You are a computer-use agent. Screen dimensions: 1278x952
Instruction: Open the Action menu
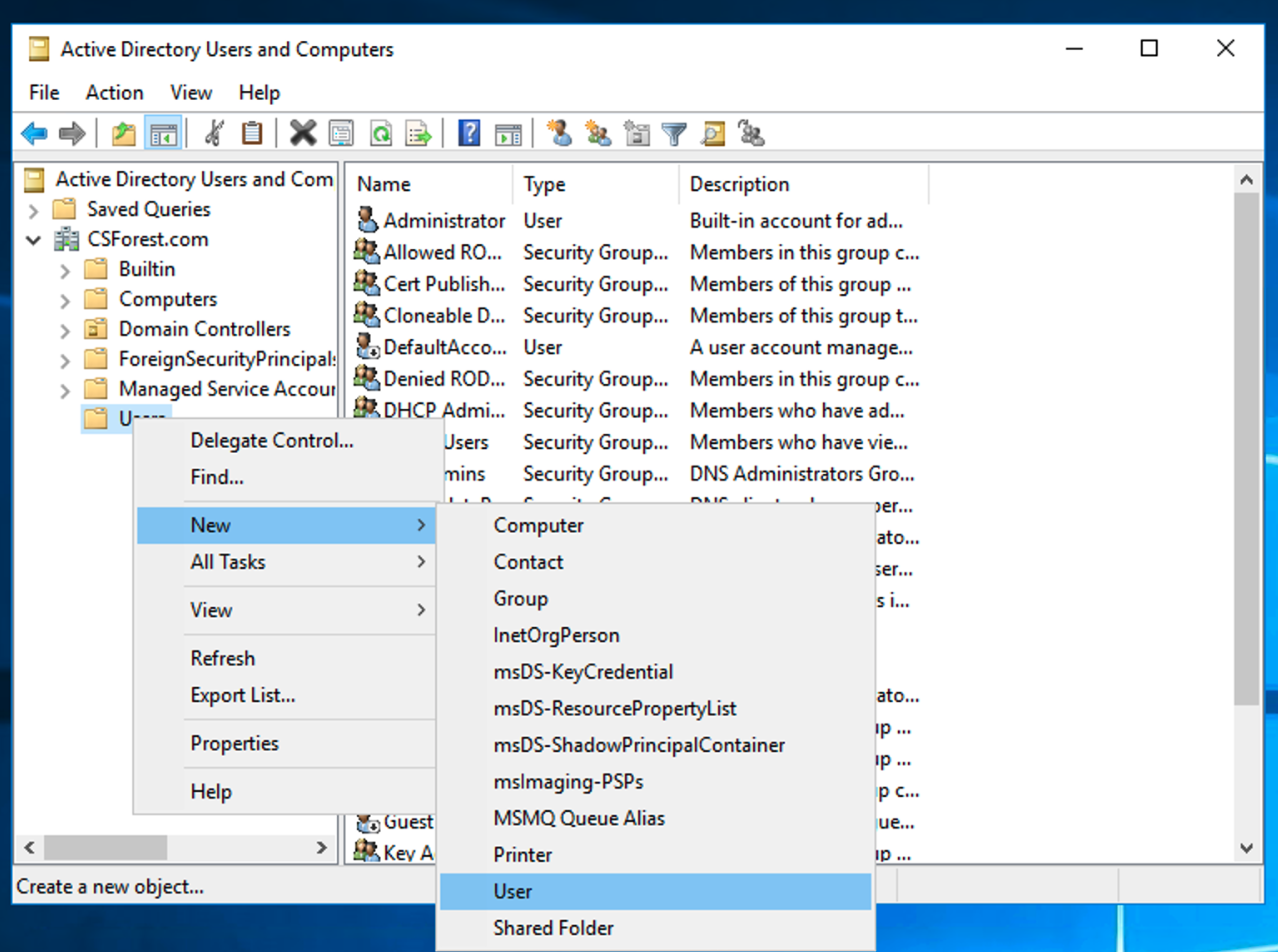pyautogui.click(x=113, y=92)
